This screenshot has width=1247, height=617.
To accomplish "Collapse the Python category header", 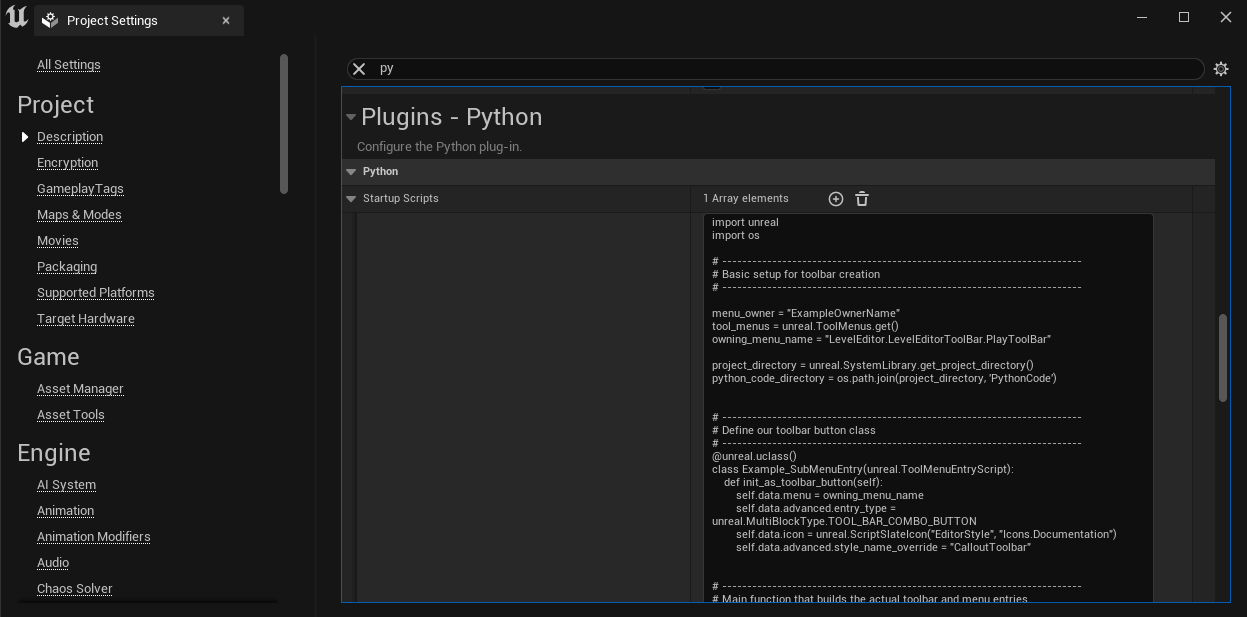I will tap(351, 172).
